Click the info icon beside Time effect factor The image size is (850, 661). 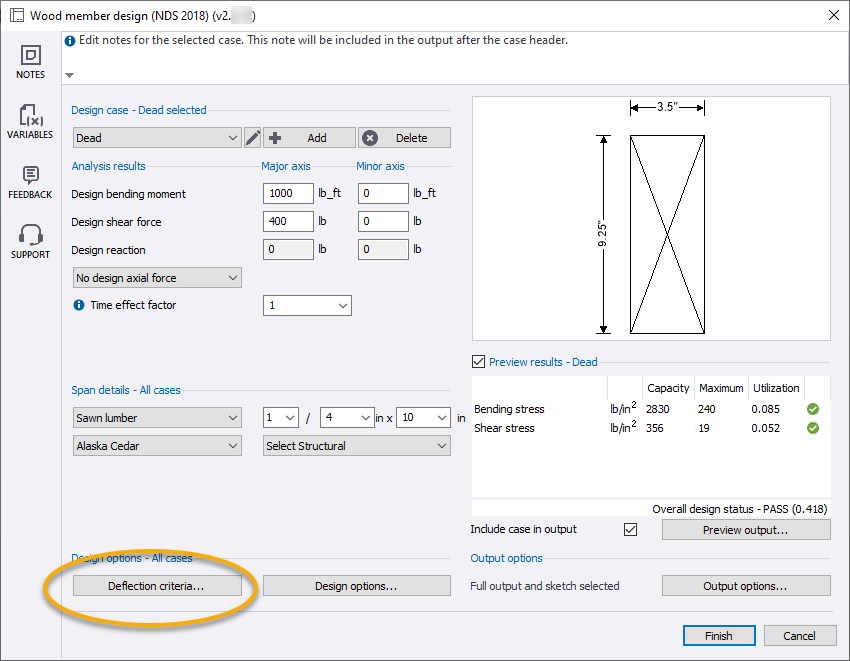pyautogui.click(x=79, y=304)
